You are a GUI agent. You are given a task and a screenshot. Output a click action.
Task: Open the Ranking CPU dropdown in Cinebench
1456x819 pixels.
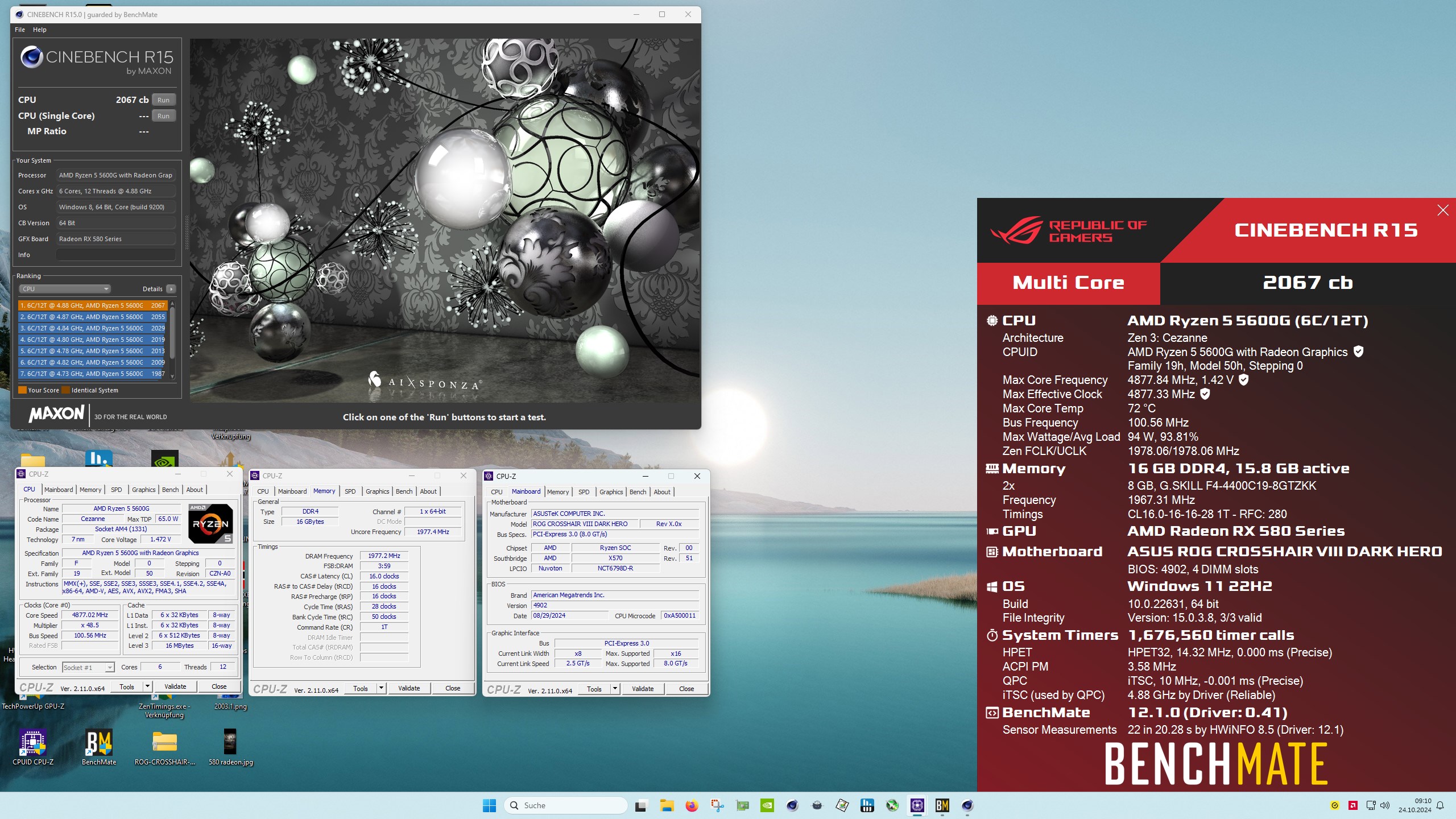coord(65,289)
